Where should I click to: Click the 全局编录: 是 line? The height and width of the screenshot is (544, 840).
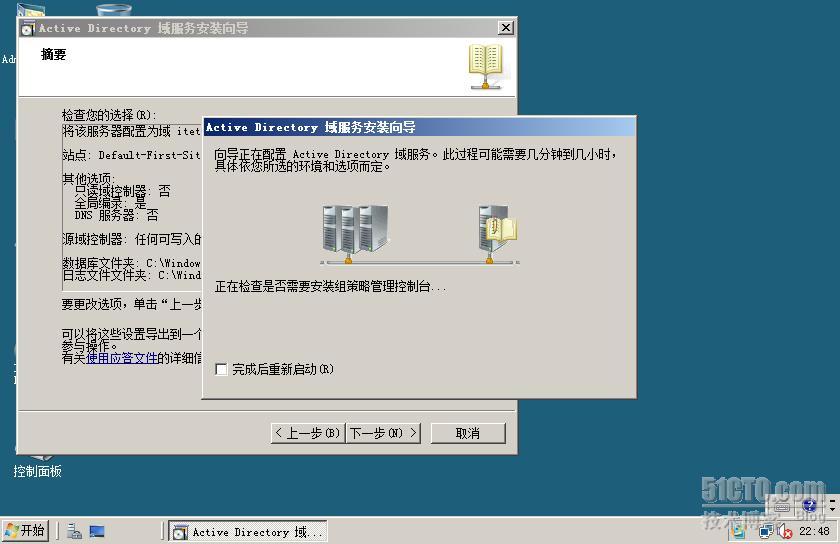point(110,203)
